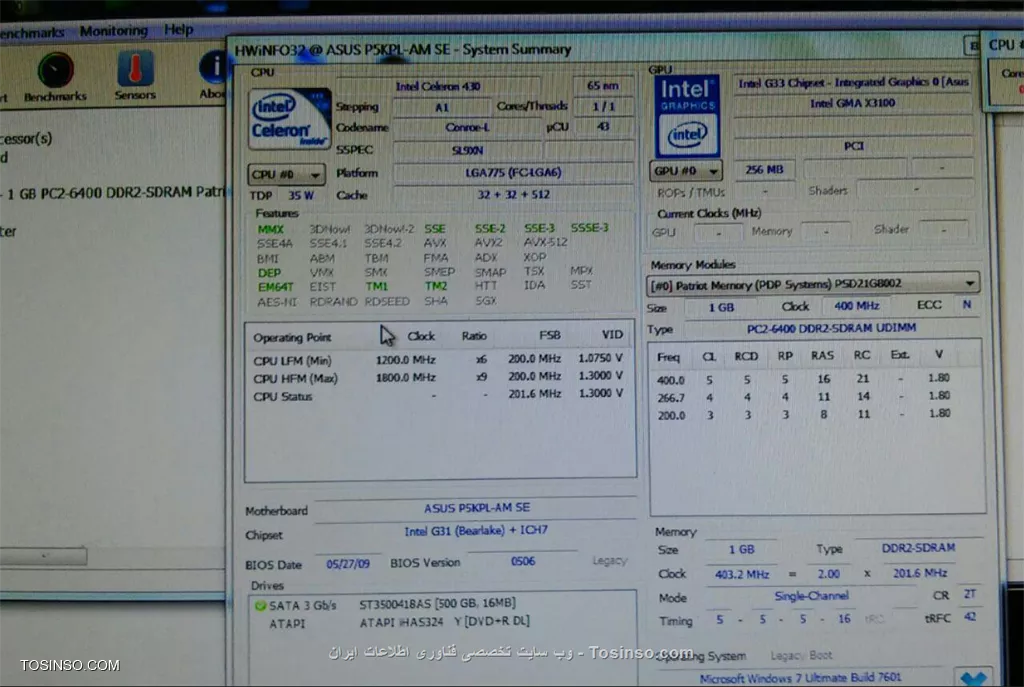This screenshot has width=1024, height=687.
Task: Click the CR value 2T
Action: (970, 594)
